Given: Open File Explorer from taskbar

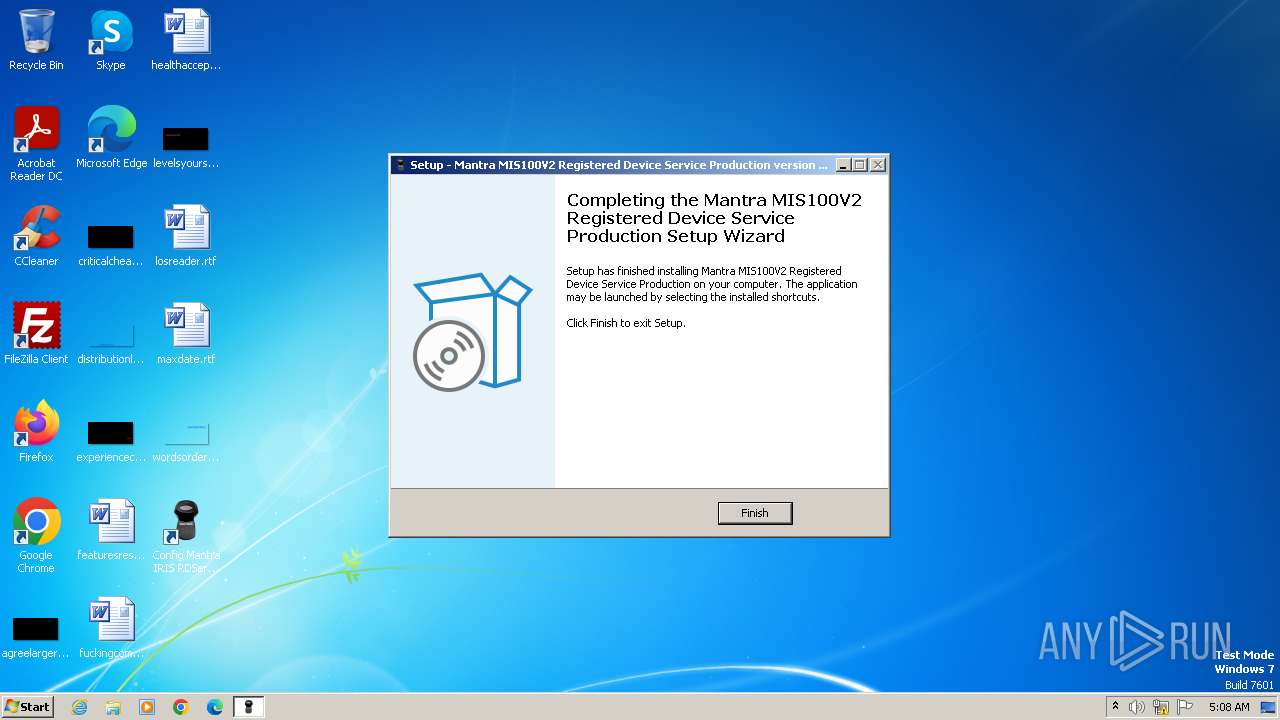Looking at the screenshot, I should (x=113, y=707).
